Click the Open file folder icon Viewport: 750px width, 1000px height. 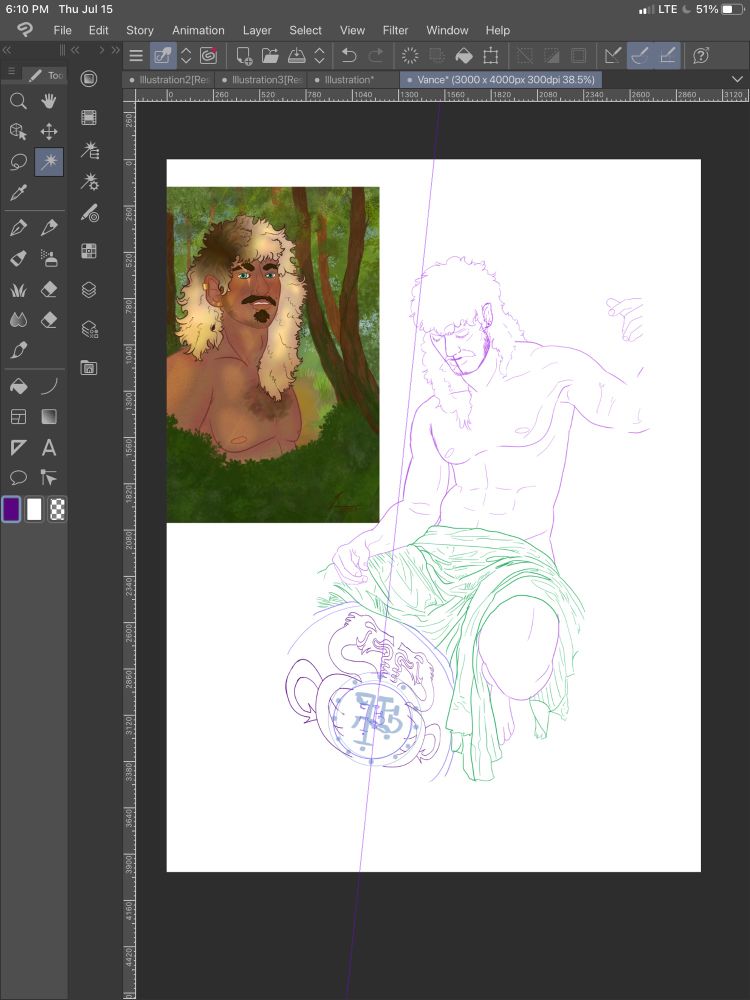coord(270,55)
